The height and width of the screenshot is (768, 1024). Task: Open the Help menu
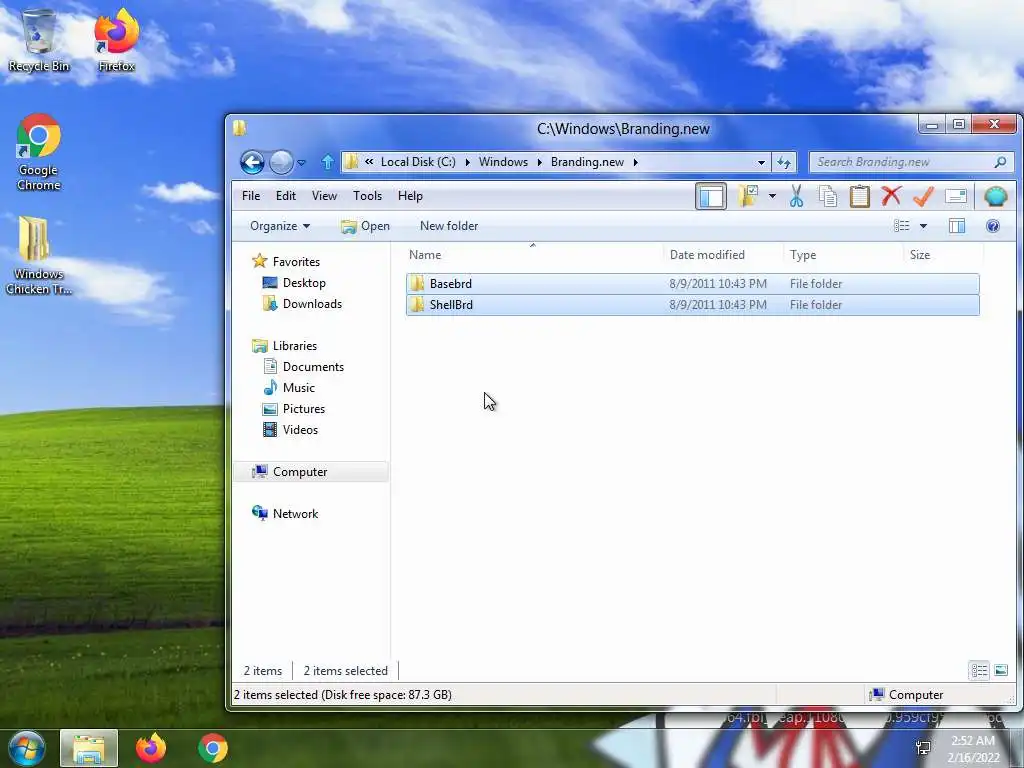(x=410, y=196)
